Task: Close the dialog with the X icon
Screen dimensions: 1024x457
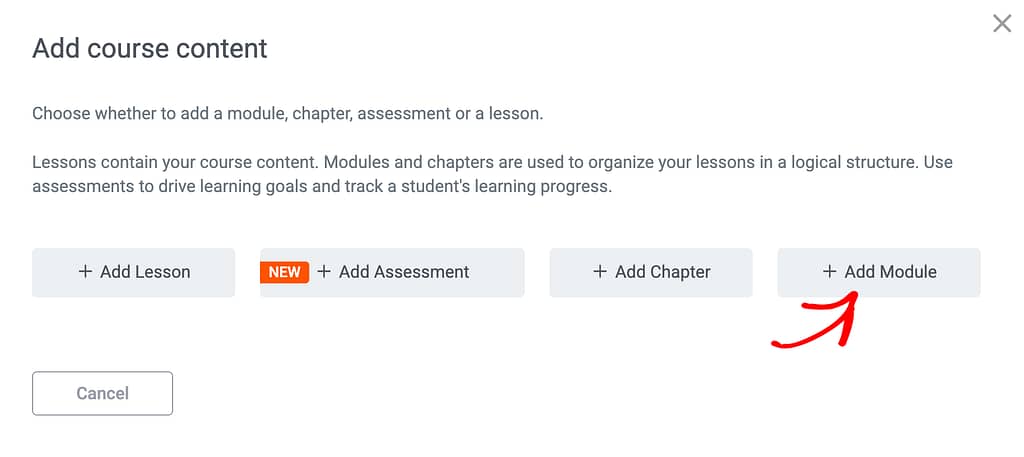Action: click(1002, 23)
